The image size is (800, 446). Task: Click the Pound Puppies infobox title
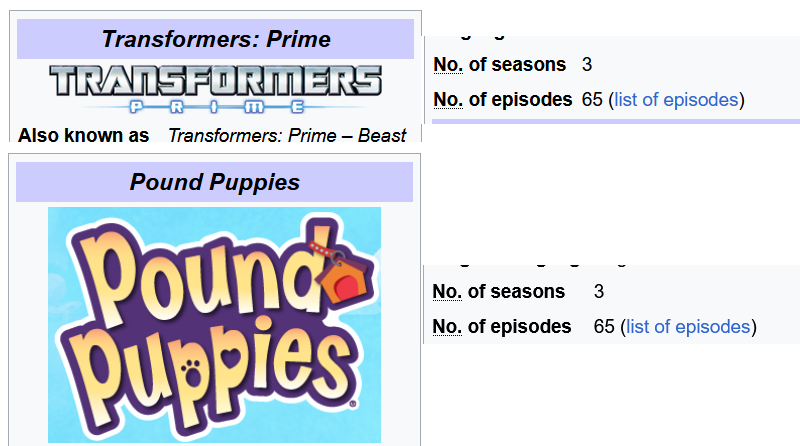click(x=215, y=182)
